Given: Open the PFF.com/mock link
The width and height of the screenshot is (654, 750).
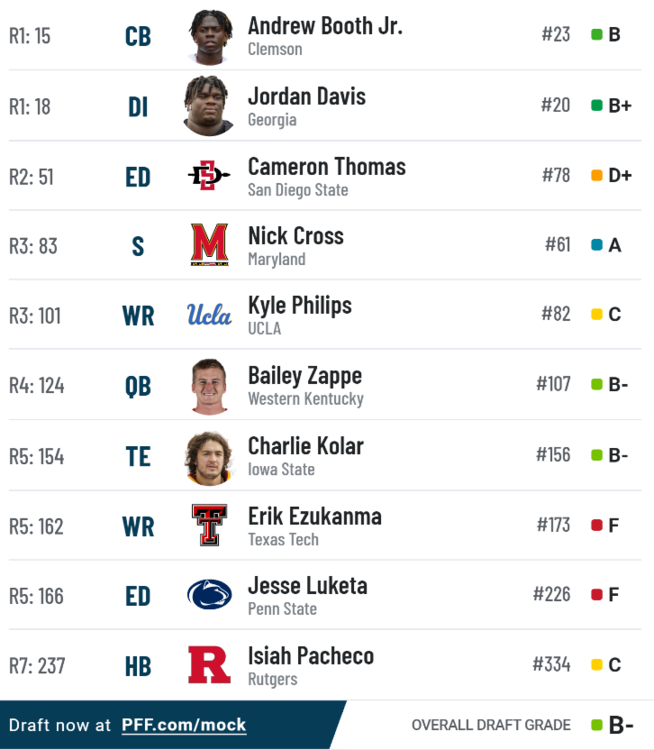Looking at the screenshot, I should [x=184, y=725].
